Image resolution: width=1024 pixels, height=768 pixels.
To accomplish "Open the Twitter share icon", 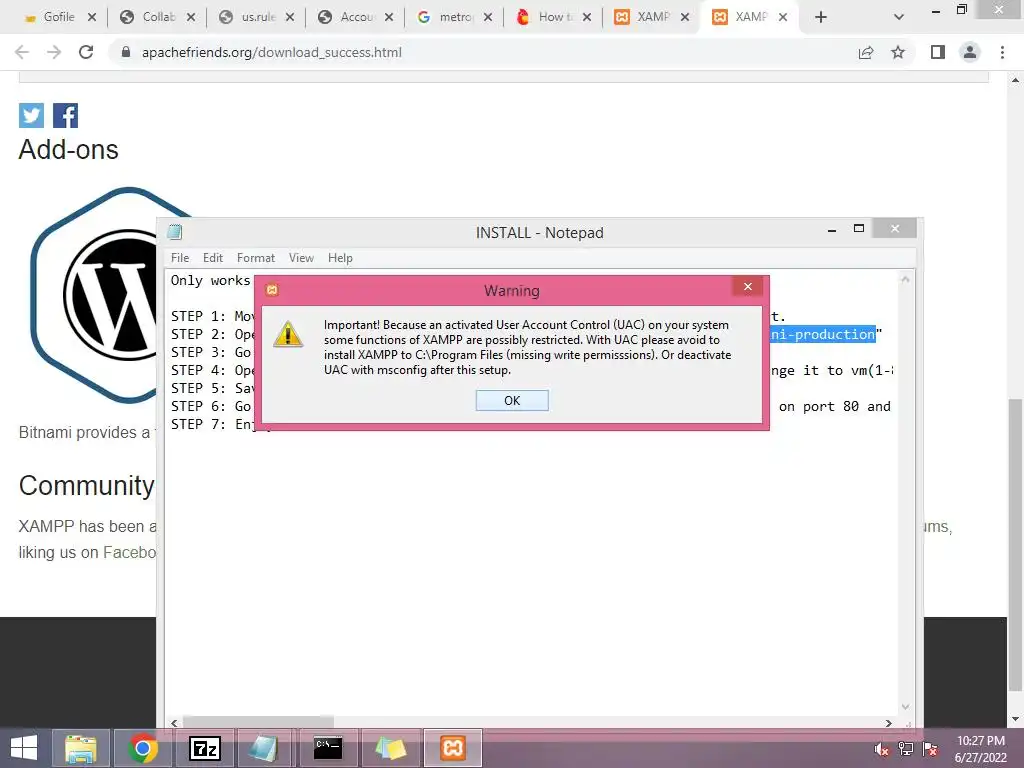I will coord(31,116).
